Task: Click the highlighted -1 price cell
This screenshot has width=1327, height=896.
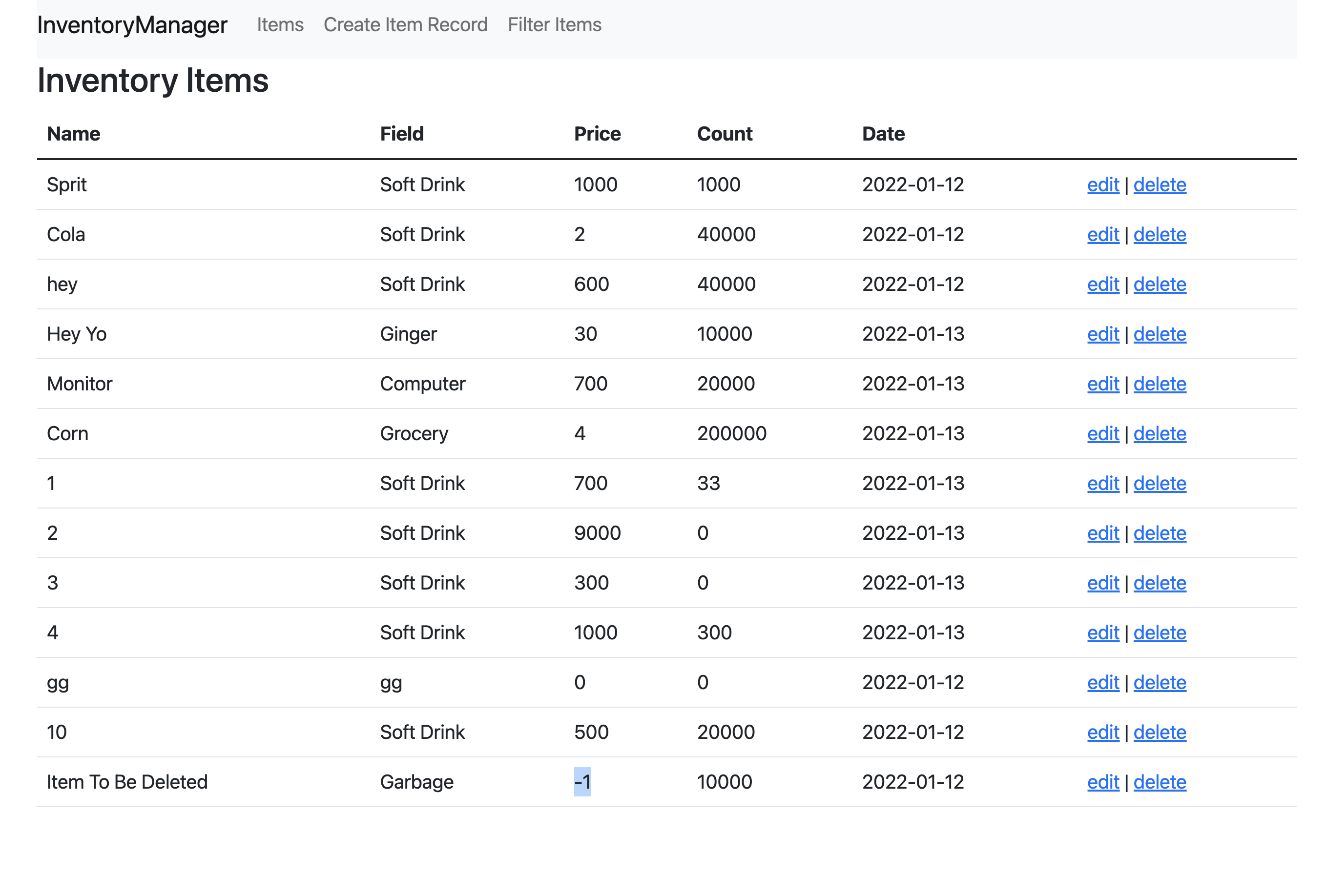Action: (x=582, y=782)
